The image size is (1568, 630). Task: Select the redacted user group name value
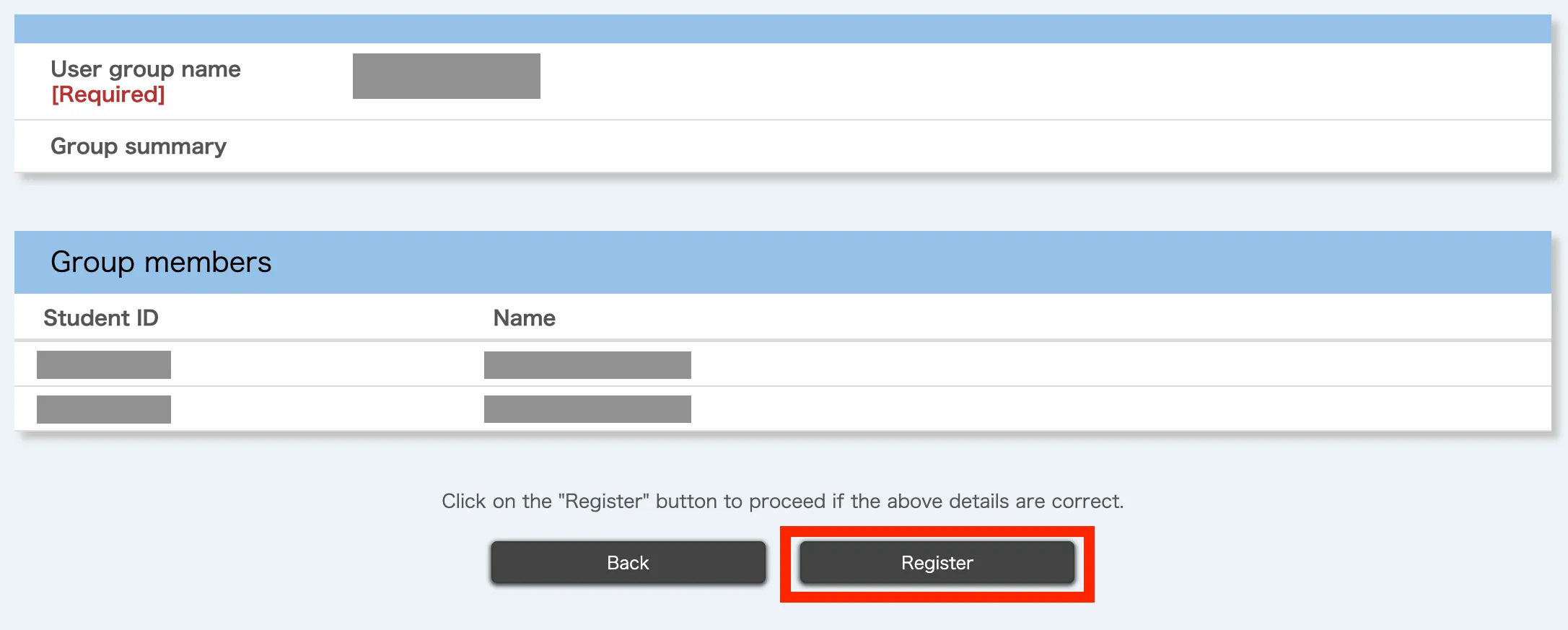446,76
